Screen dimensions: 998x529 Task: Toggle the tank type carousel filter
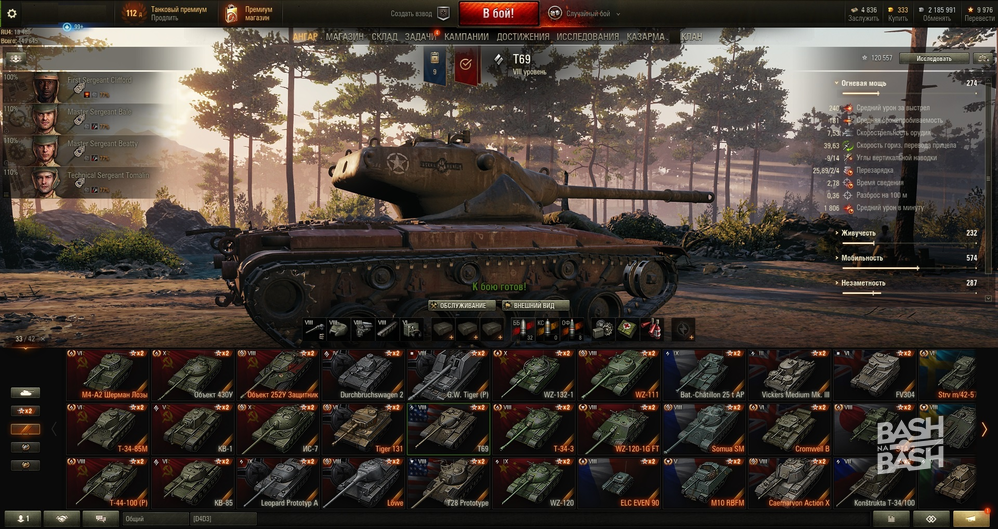click(x=25, y=393)
